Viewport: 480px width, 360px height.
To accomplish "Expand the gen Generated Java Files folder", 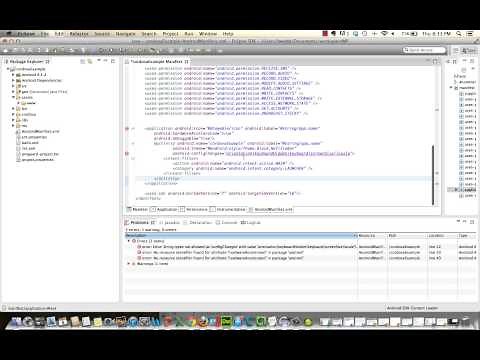I will pos(13,92).
